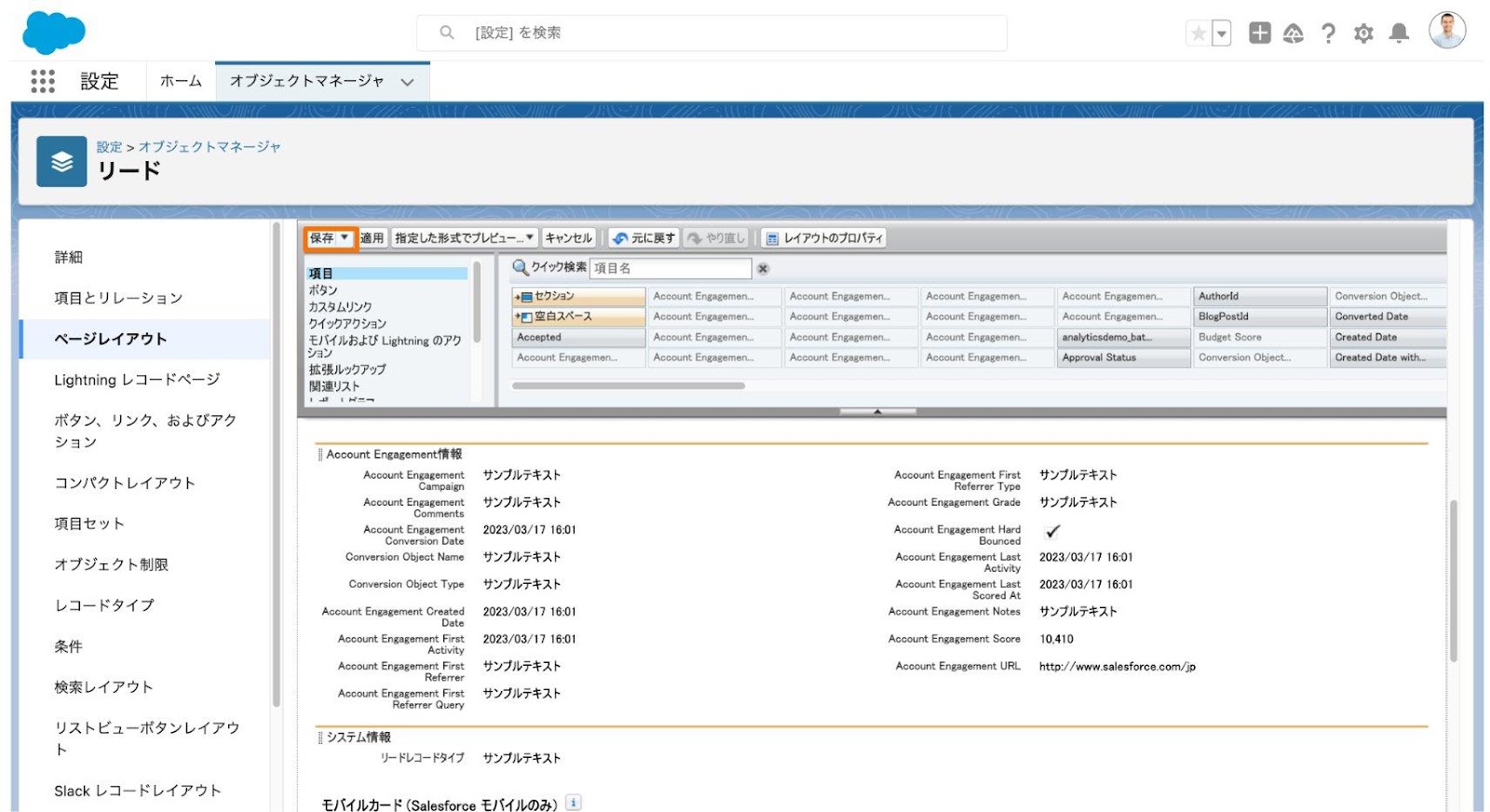The height and width of the screenshot is (812, 1490).
Task: Select the Converted Date palette field
Action: point(1388,317)
